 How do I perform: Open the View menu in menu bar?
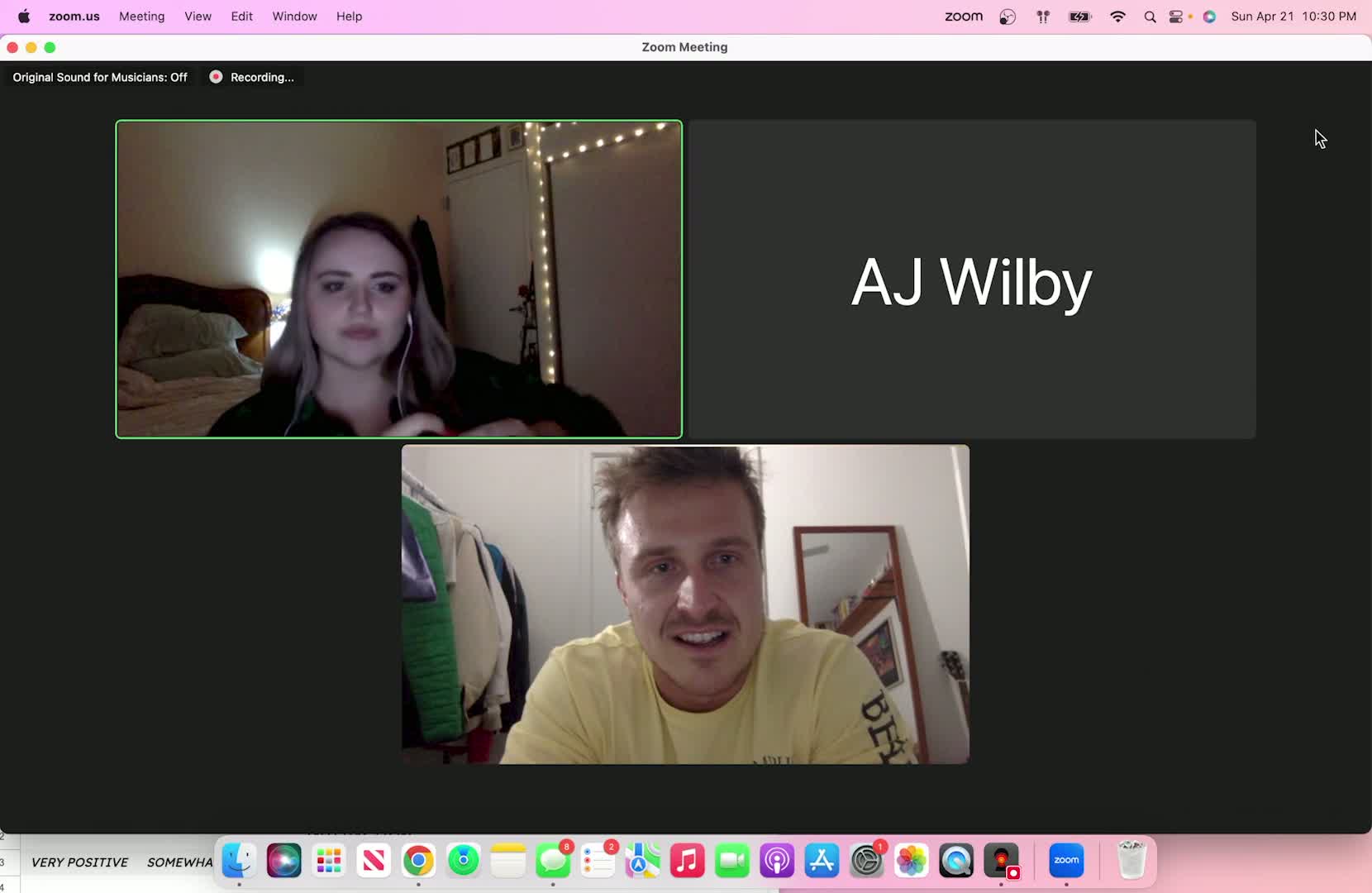pos(198,17)
